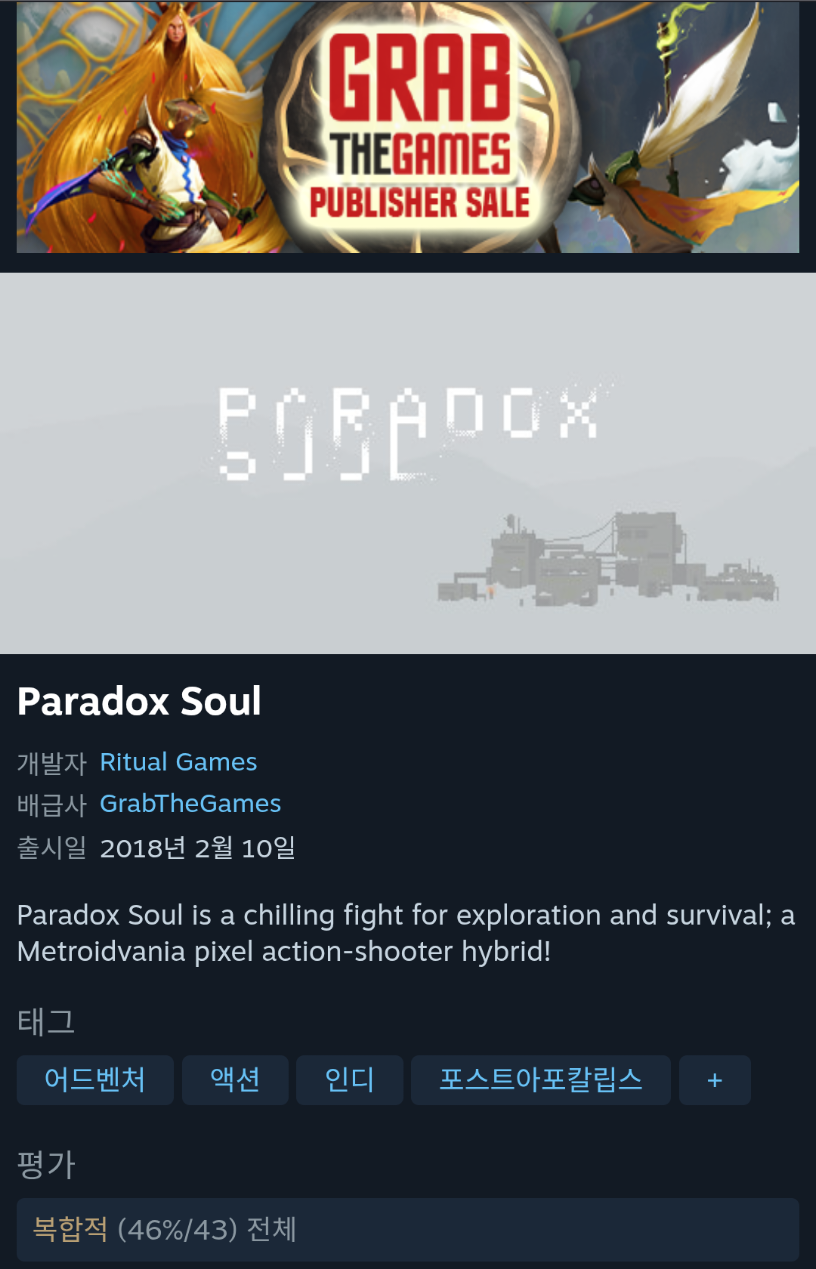Select the 포스트아포칼립스 tag
816x1269 pixels.
[x=541, y=1080]
